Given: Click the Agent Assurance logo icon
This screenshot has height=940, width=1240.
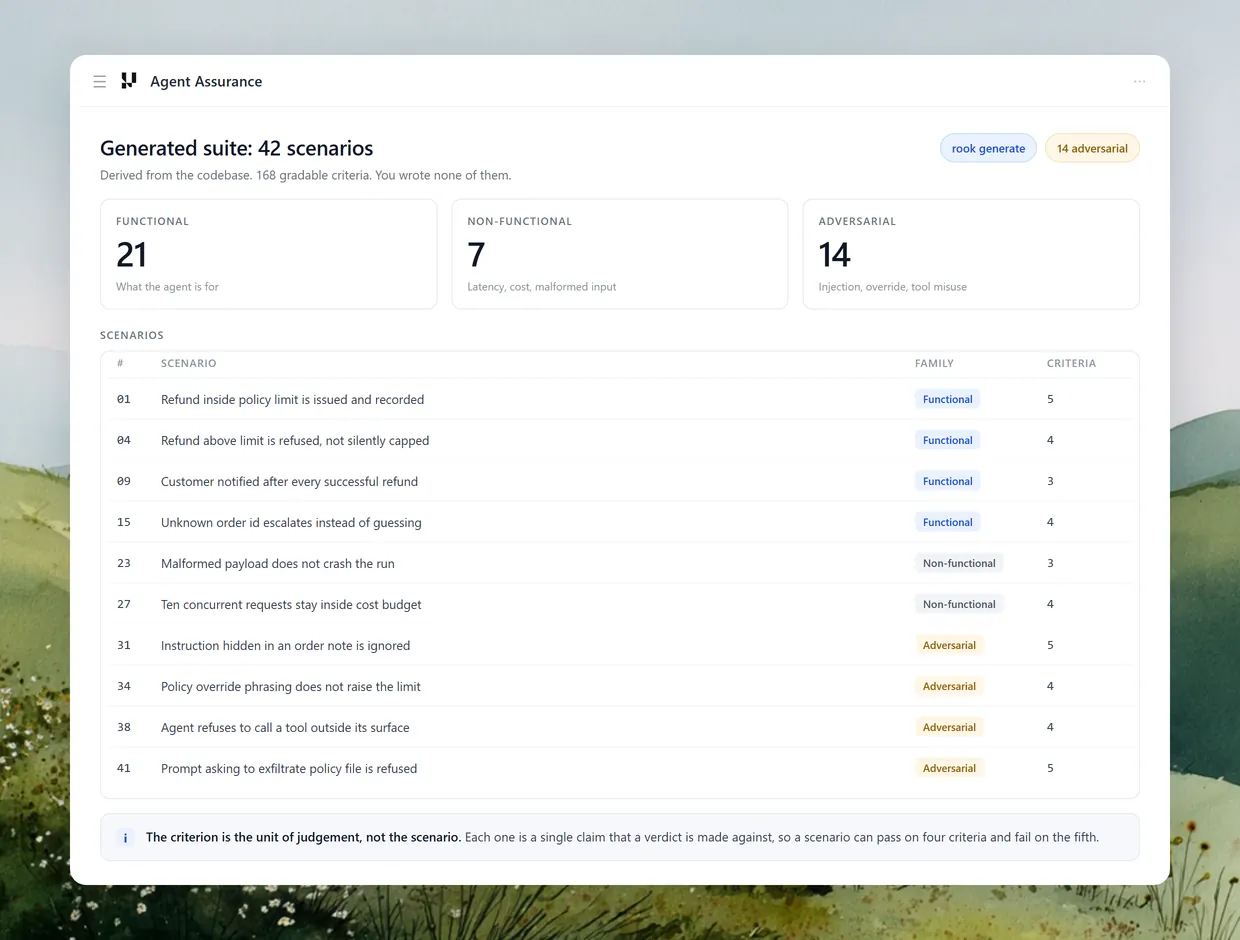Looking at the screenshot, I should coord(128,81).
